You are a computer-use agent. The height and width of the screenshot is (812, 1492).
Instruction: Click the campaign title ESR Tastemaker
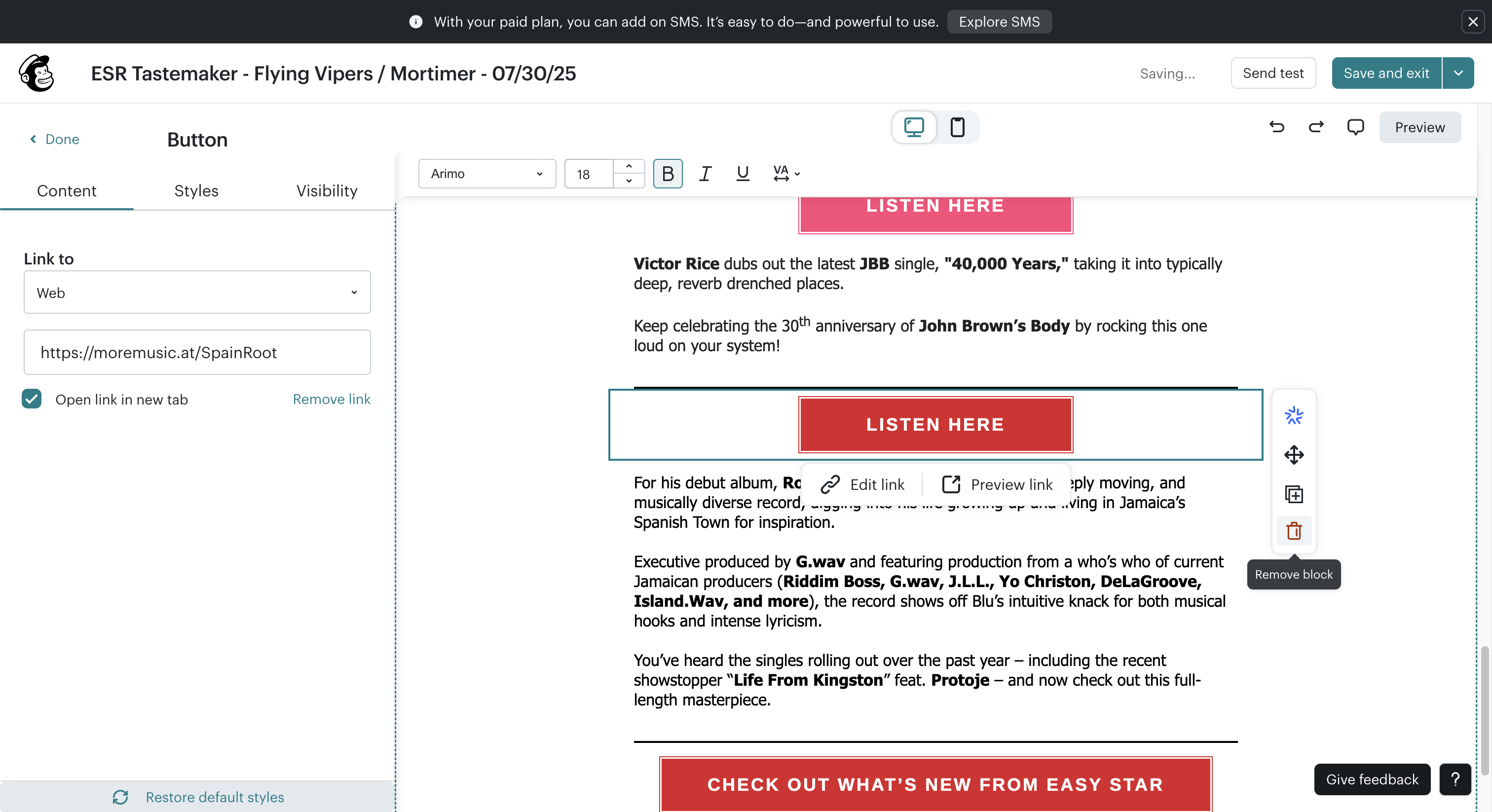[x=334, y=74]
